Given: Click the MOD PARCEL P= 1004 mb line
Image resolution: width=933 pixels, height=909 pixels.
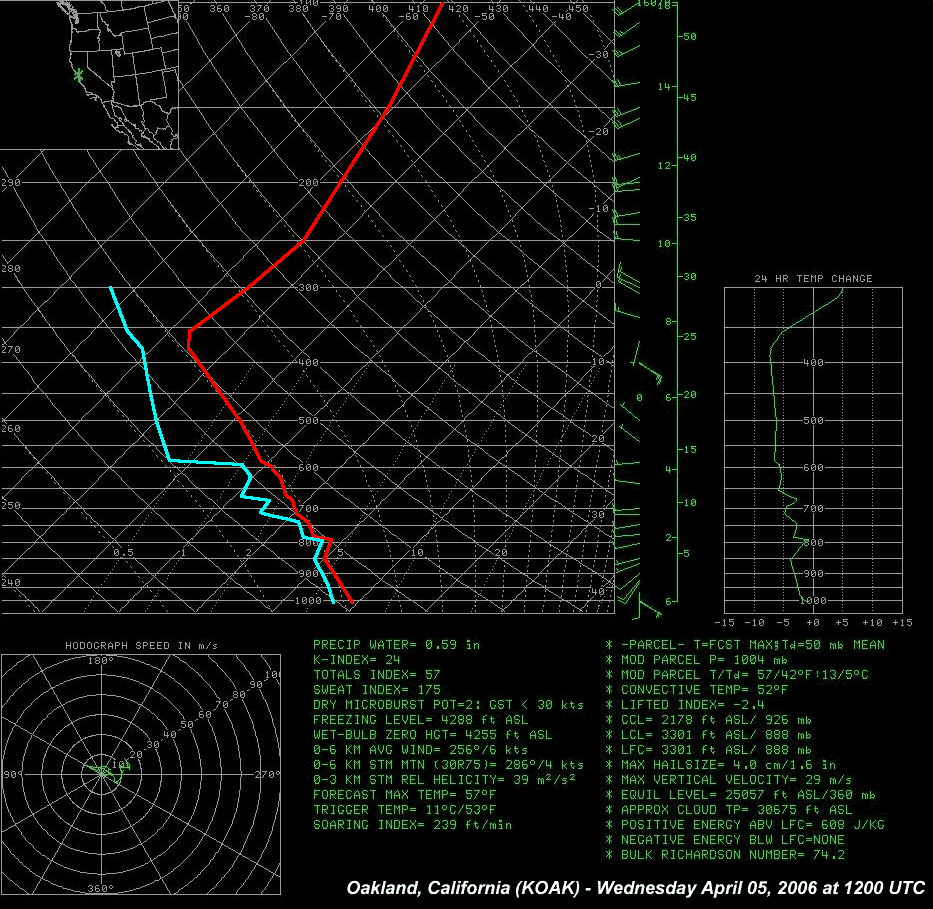Looking at the screenshot, I should pos(697,660).
